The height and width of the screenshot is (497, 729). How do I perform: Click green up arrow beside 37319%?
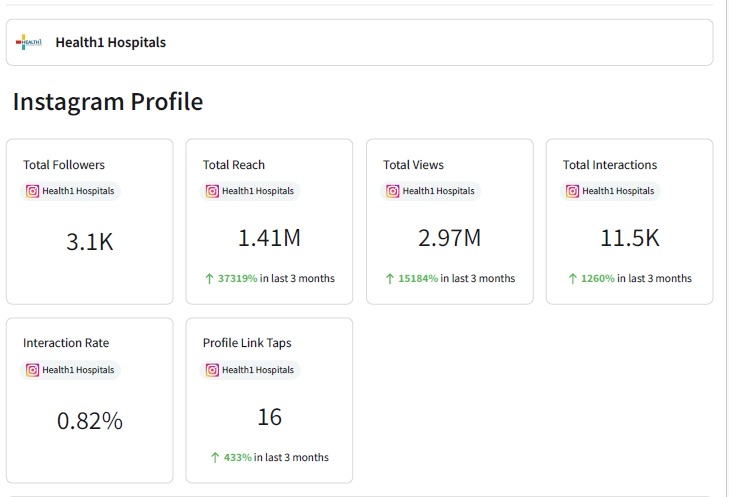coord(209,278)
